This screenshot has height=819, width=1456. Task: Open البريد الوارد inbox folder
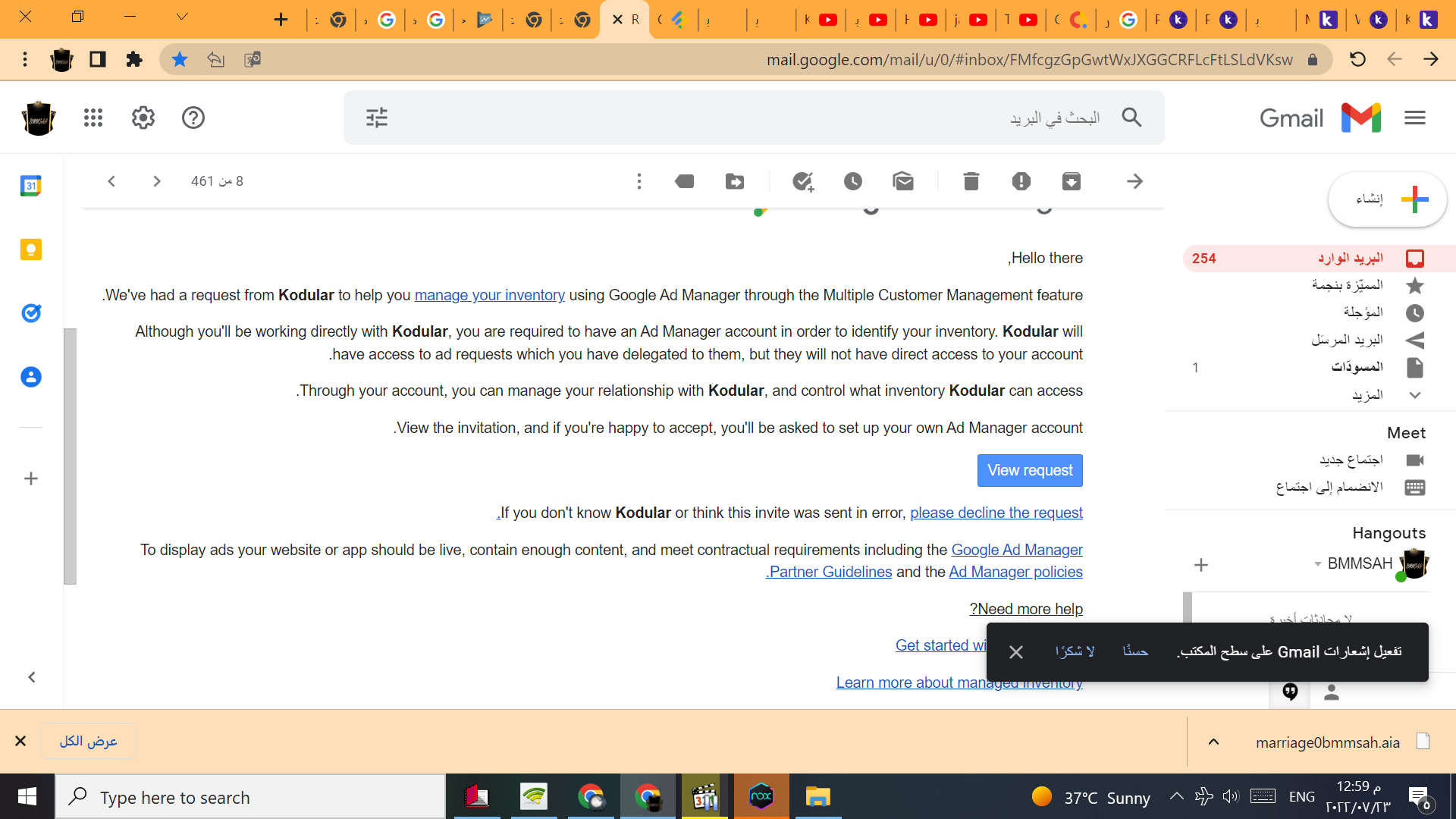1319,259
